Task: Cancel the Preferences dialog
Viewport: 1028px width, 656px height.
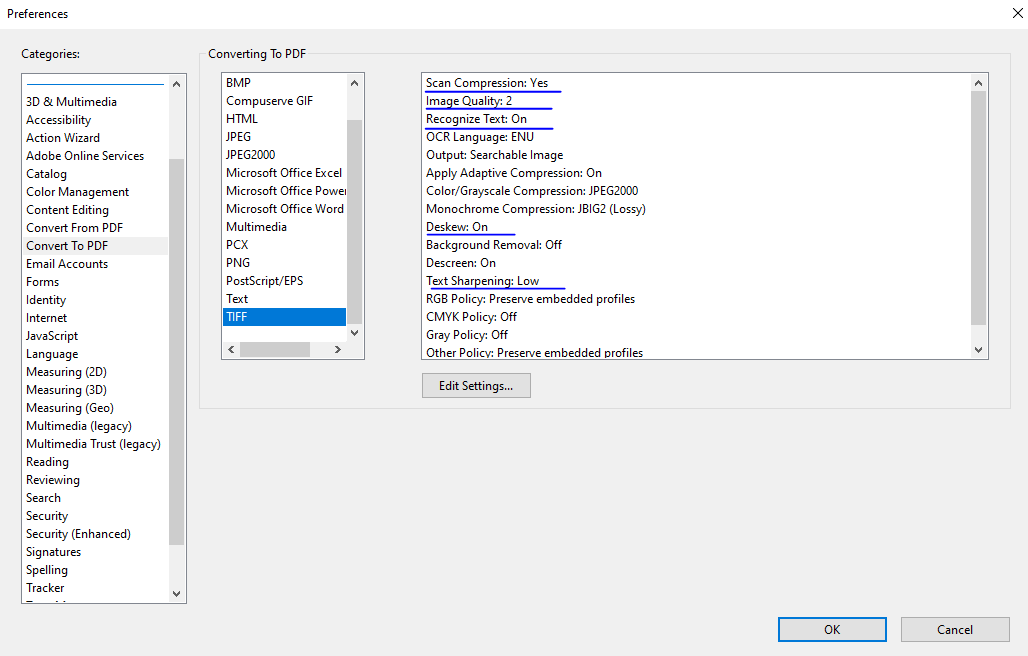Action: pos(954,629)
